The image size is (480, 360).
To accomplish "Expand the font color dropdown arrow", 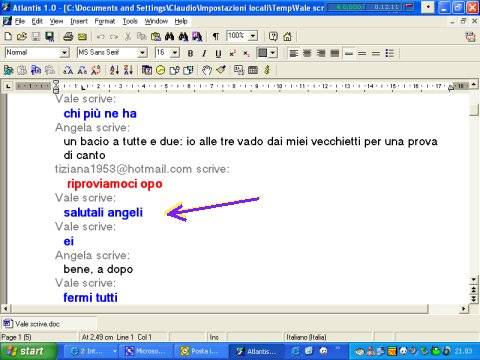I will (273, 53).
